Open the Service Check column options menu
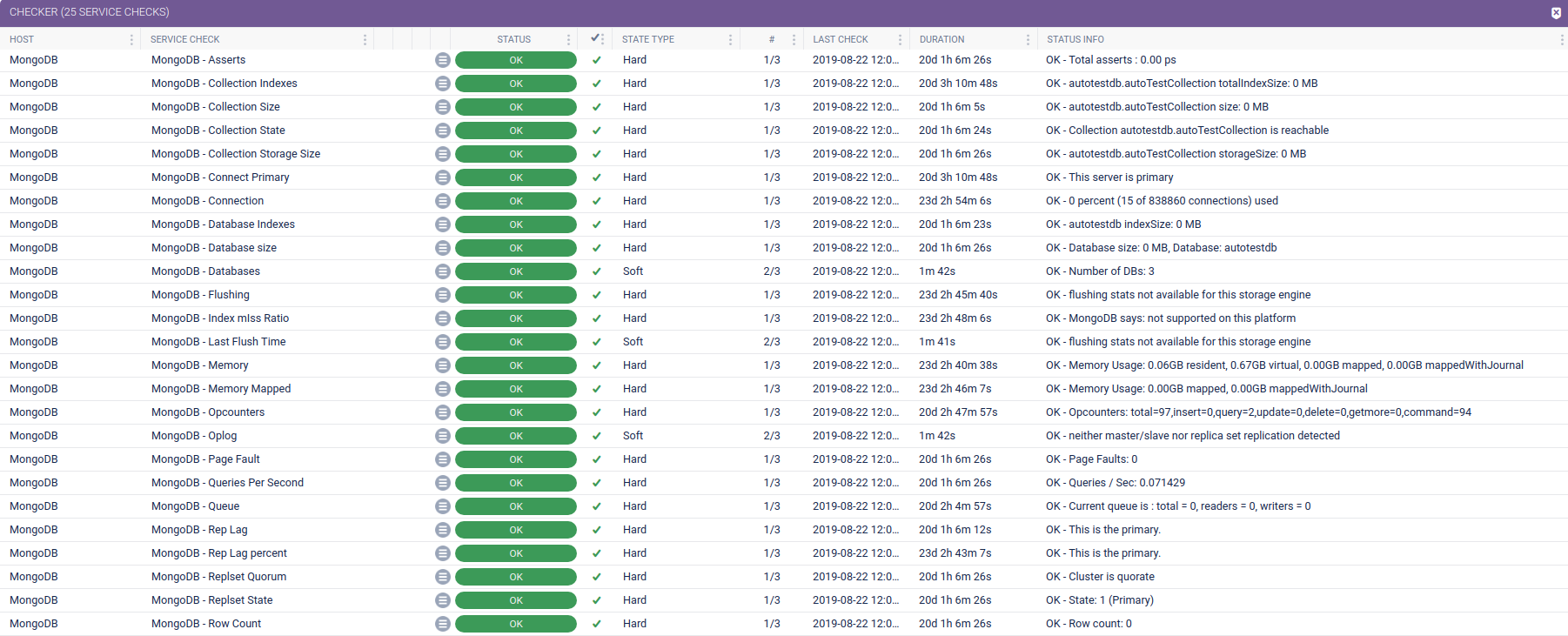 point(365,39)
